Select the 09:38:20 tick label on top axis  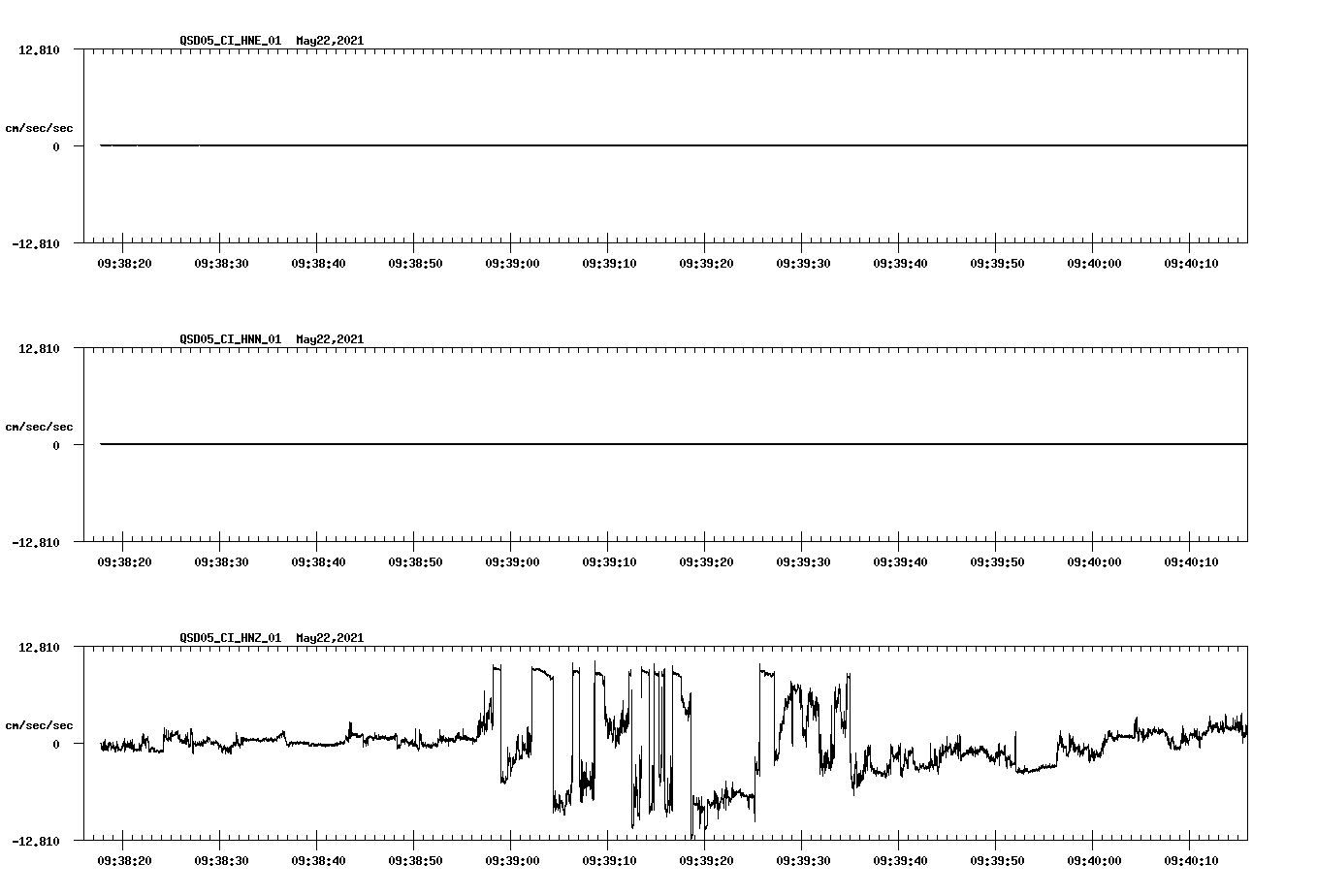(x=124, y=261)
